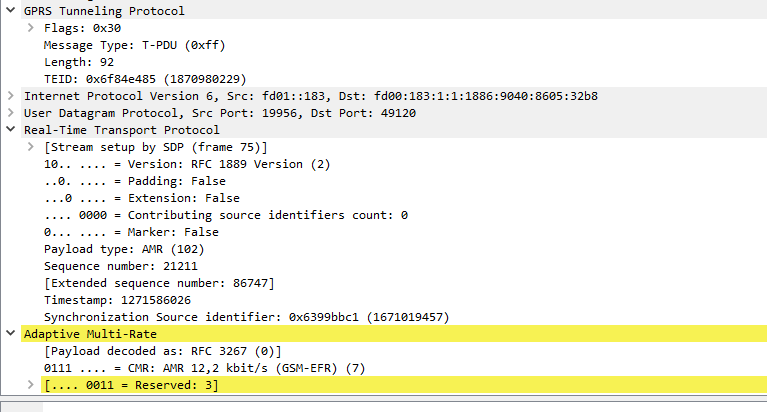Viewport: 767px width, 412px height.
Task: Expand the User Datagram Protocol section
Action: click(11, 113)
